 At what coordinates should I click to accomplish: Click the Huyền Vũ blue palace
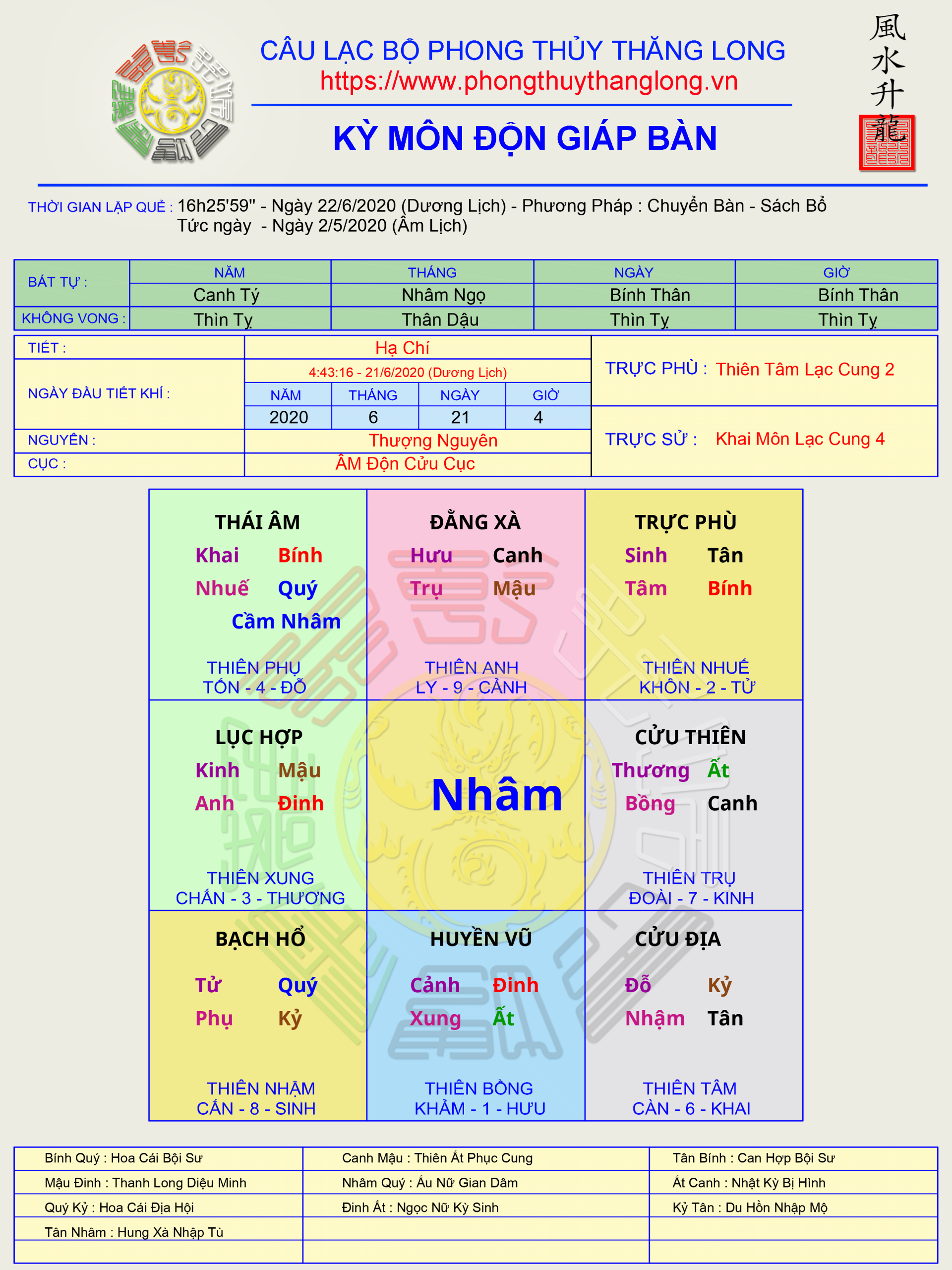(x=476, y=1015)
